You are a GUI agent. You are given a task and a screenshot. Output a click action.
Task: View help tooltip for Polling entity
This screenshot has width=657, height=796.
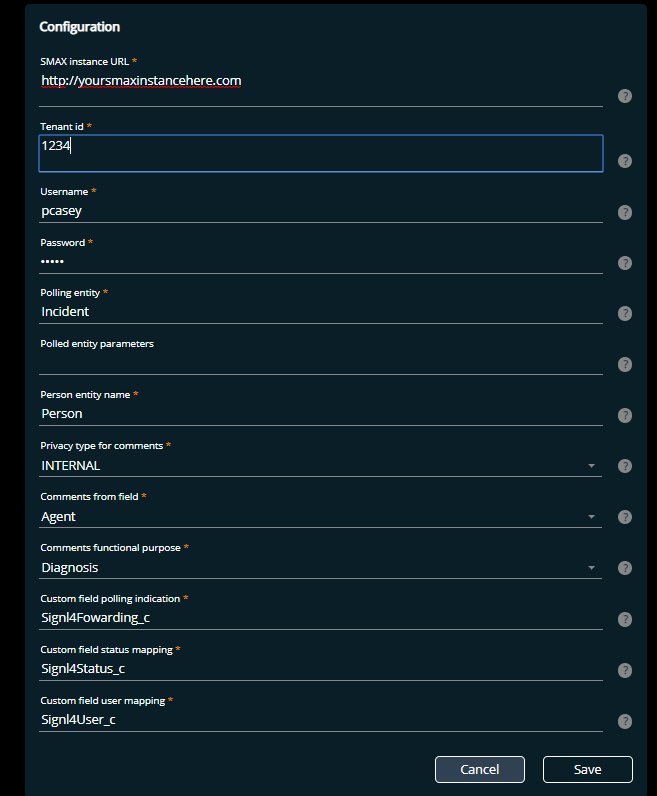point(625,313)
